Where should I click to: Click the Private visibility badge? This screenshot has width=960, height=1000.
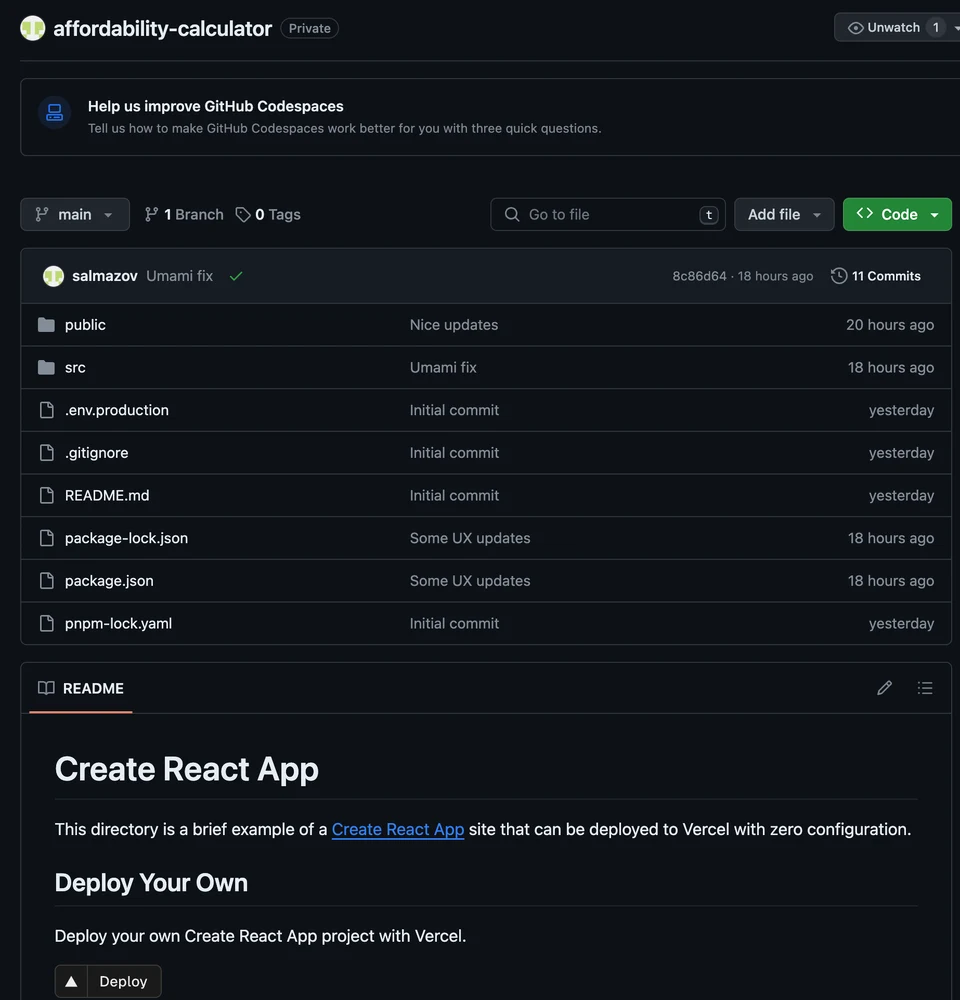[309, 29]
